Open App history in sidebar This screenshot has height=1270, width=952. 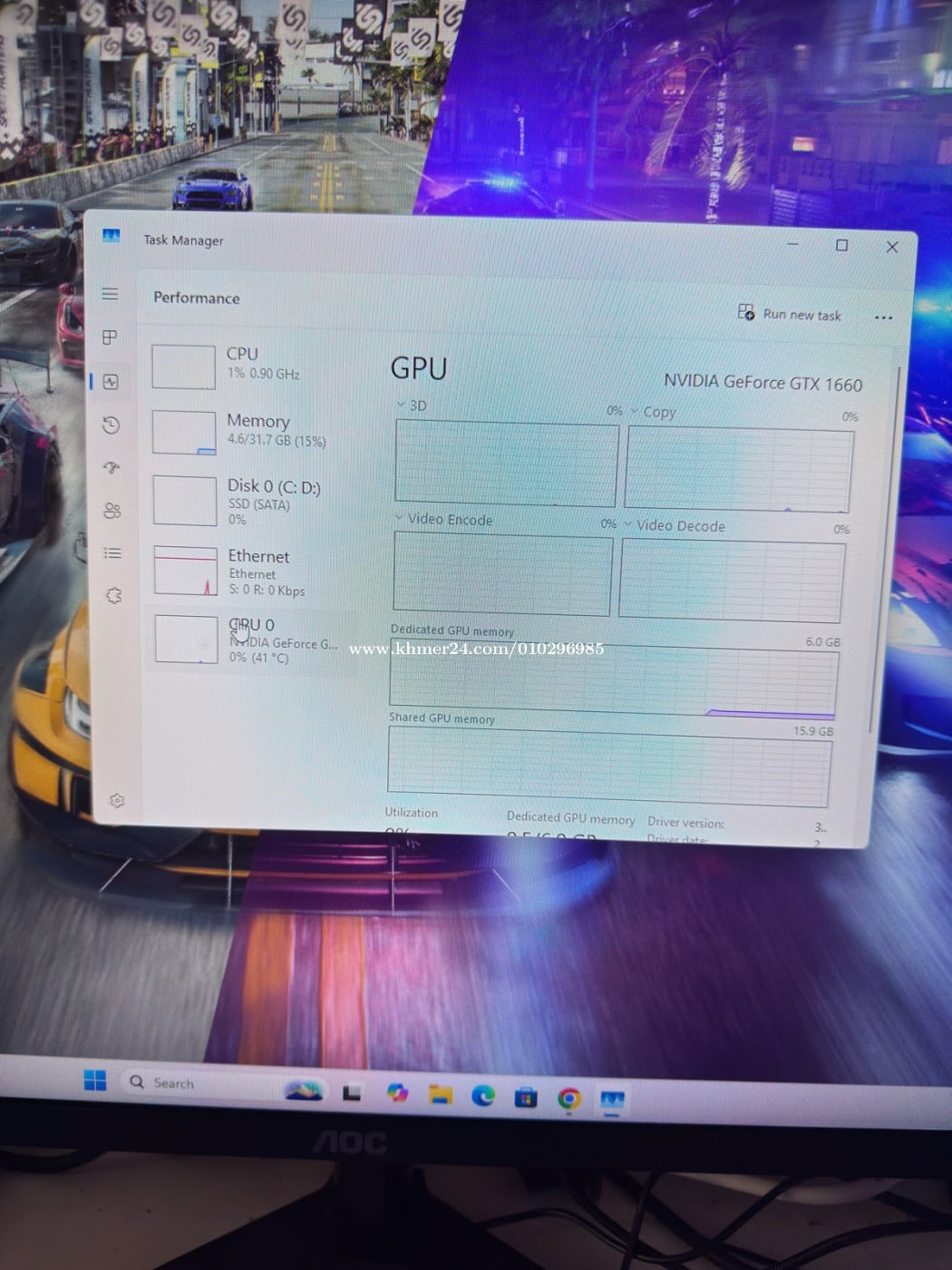tap(112, 425)
